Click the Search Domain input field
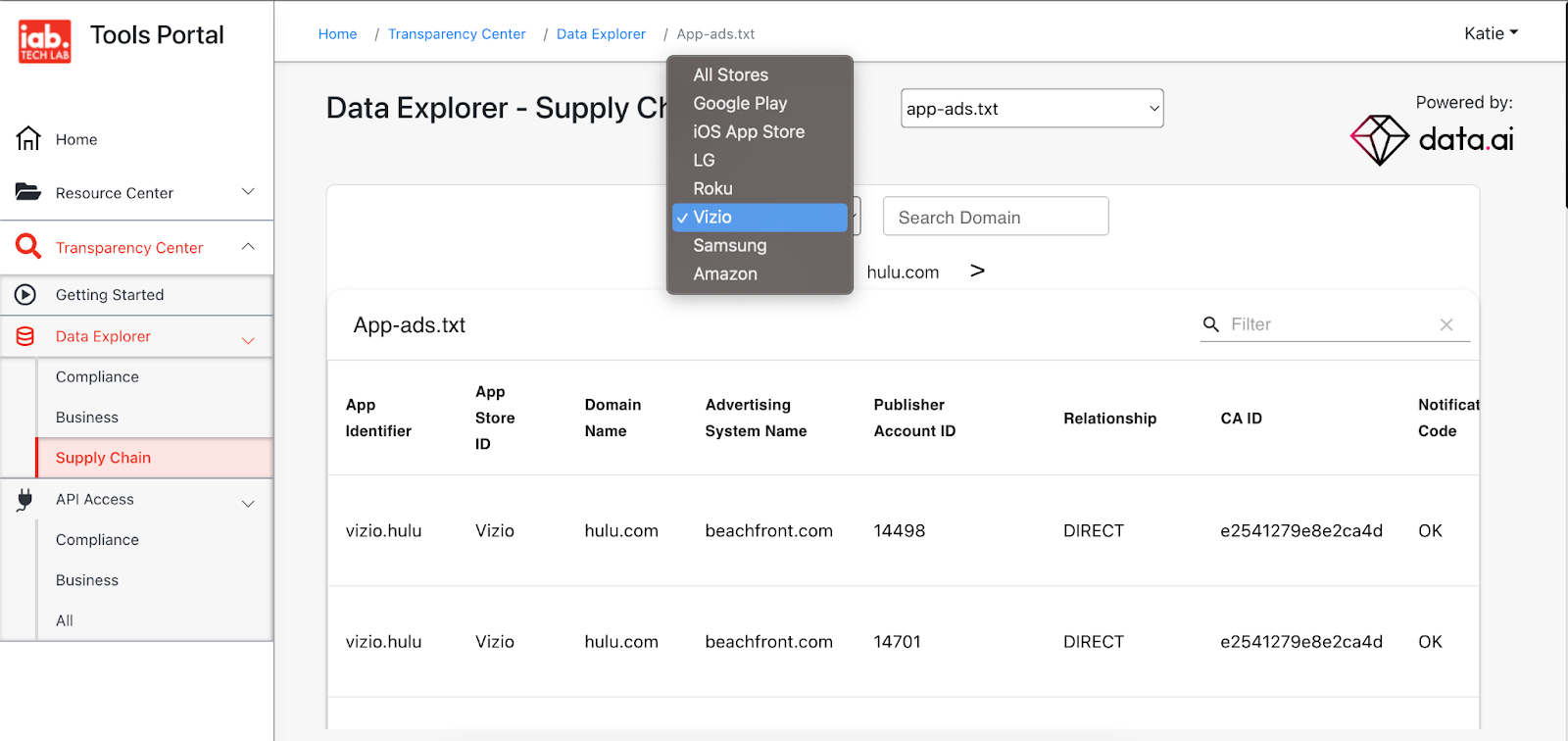 [996, 217]
